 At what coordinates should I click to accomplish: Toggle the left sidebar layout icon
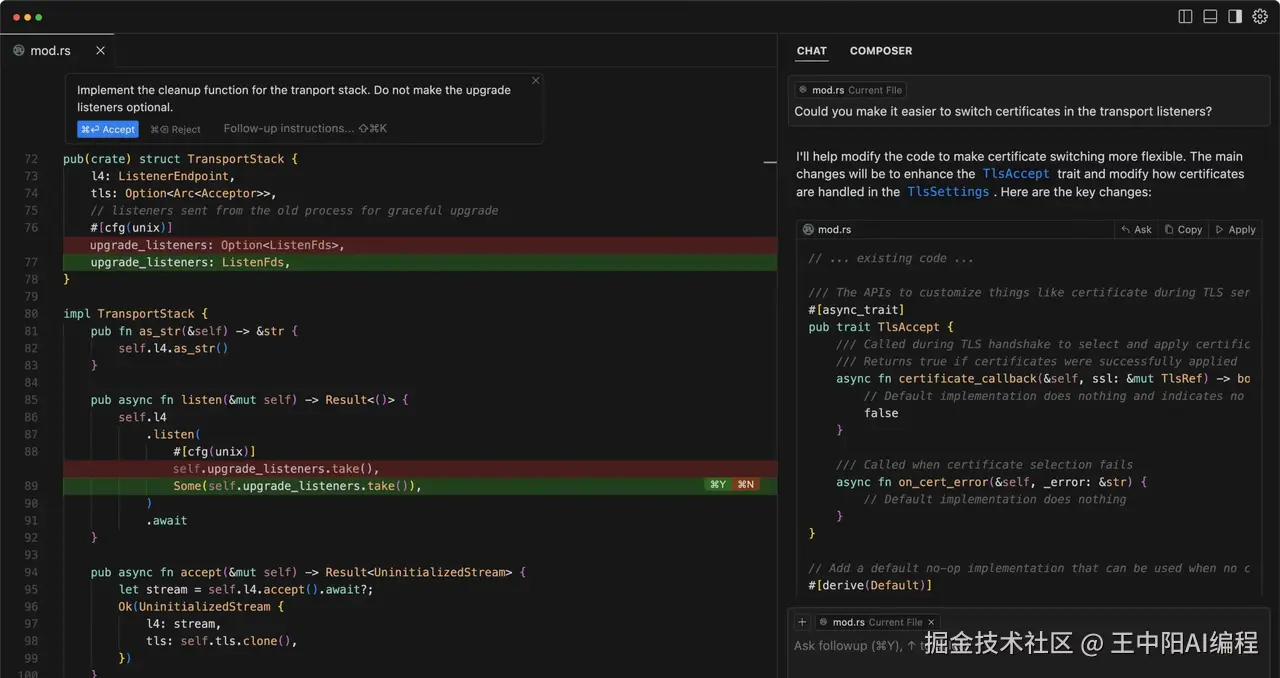click(x=1185, y=16)
